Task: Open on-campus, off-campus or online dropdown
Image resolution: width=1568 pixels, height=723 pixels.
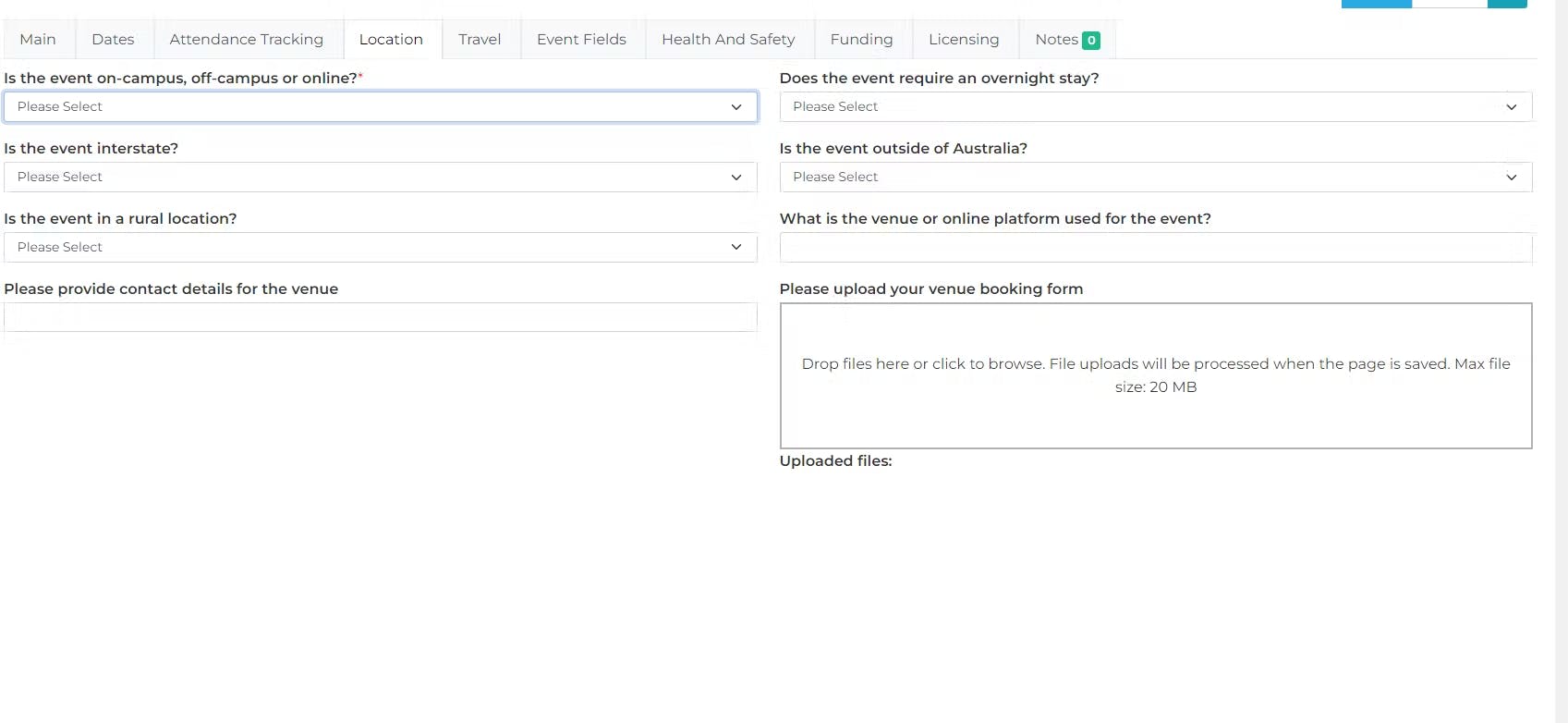Action: coord(381,106)
